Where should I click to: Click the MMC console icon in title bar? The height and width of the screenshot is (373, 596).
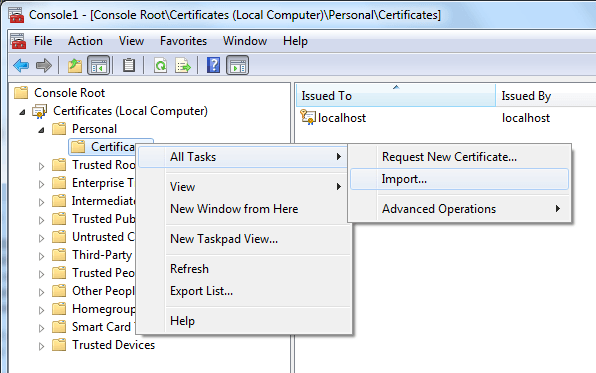16,15
